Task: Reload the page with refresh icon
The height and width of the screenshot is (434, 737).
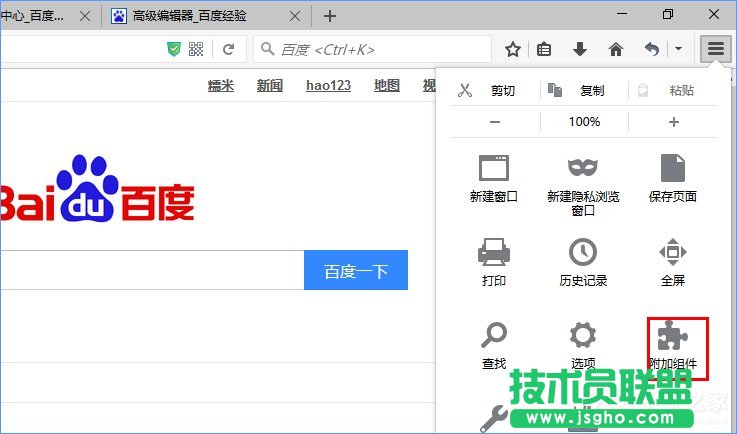Action: tap(228, 49)
